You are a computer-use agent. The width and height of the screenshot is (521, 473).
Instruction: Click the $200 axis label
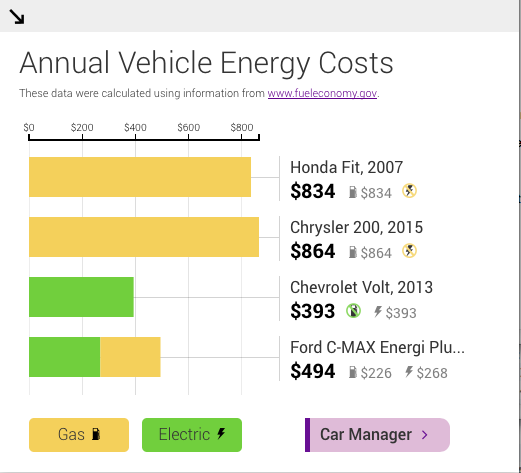[x=82, y=127]
